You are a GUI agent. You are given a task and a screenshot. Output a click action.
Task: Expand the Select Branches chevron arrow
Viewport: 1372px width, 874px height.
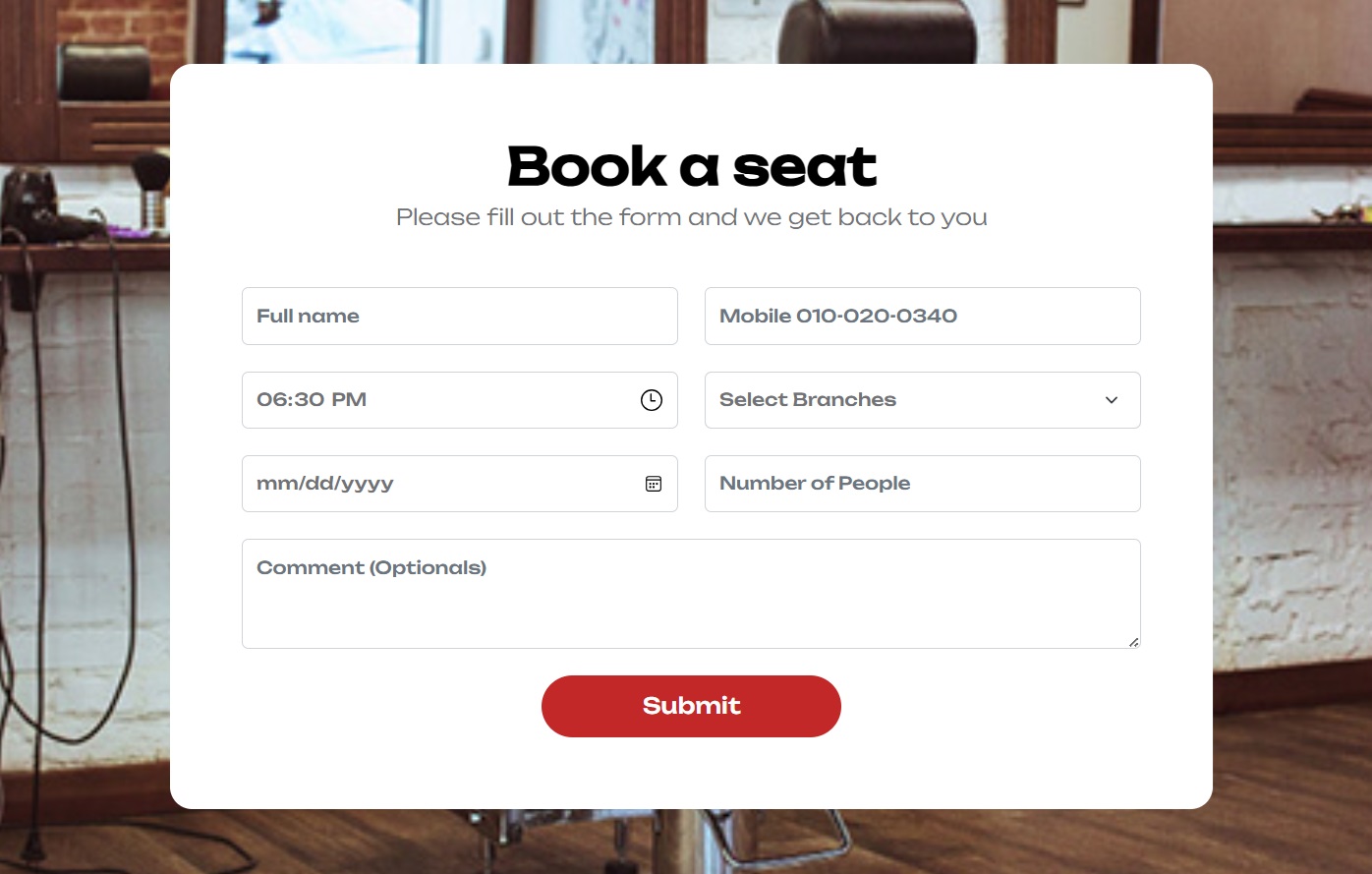click(1112, 400)
